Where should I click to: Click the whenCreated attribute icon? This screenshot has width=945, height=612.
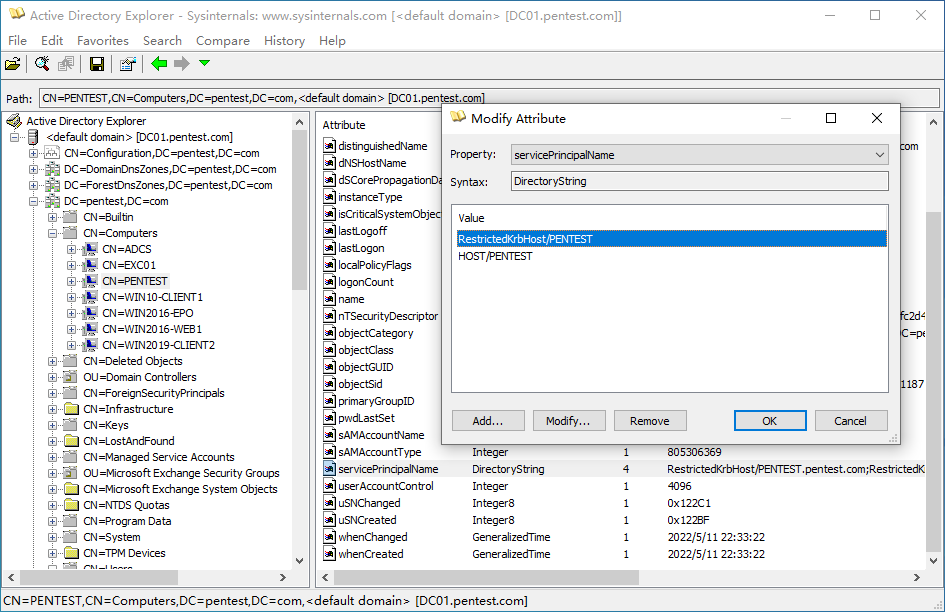click(329, 554)
